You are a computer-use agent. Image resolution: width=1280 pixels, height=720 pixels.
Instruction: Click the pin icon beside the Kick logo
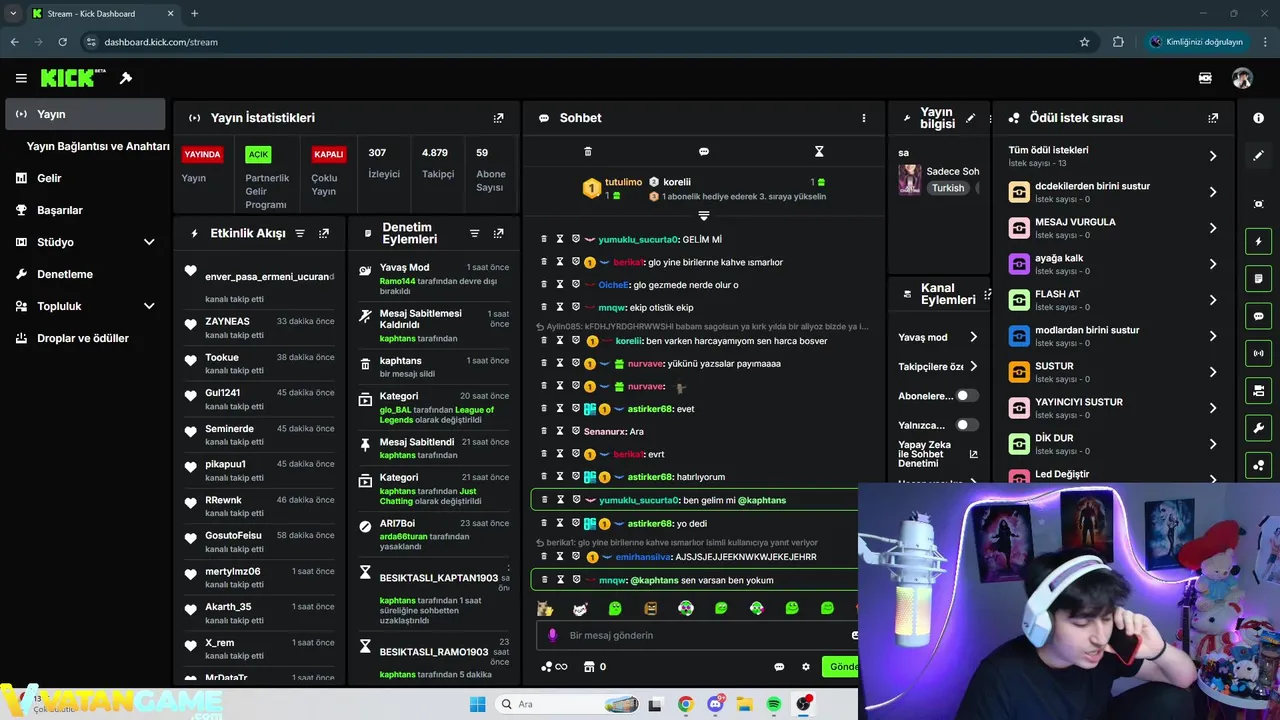click(x=126, y=78)
